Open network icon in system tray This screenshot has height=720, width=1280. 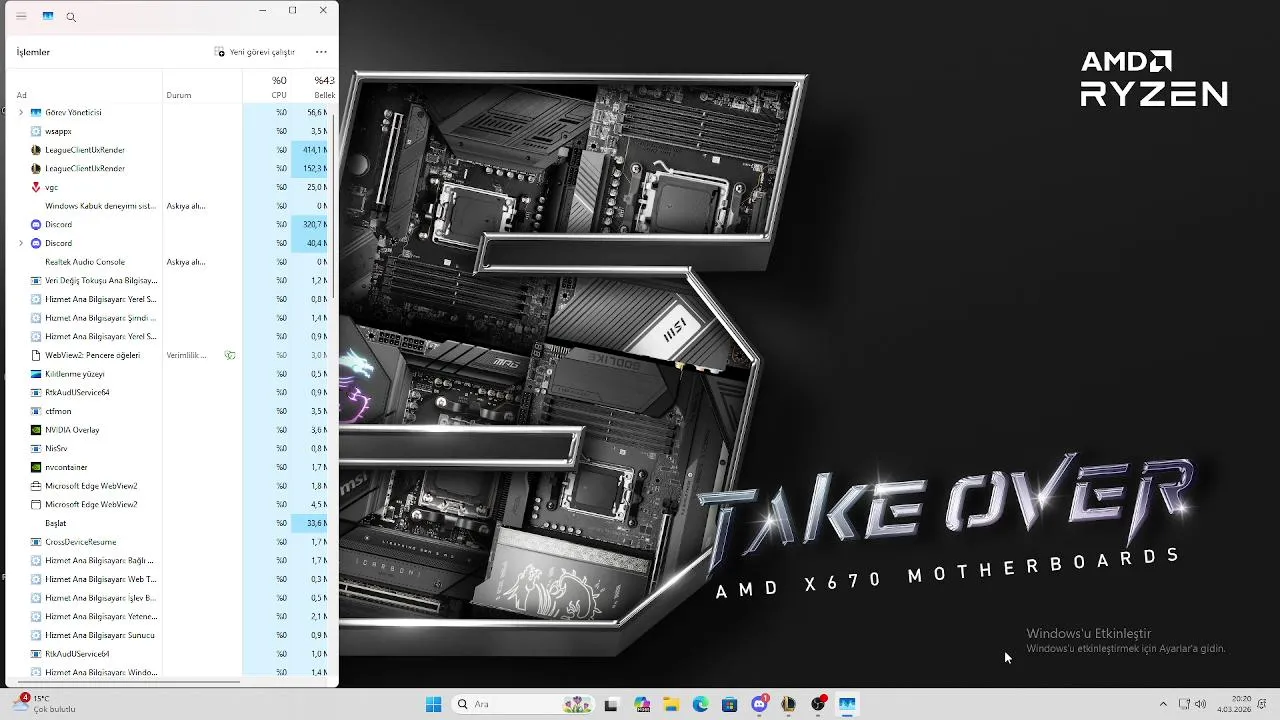click(x=1184, y=704)
